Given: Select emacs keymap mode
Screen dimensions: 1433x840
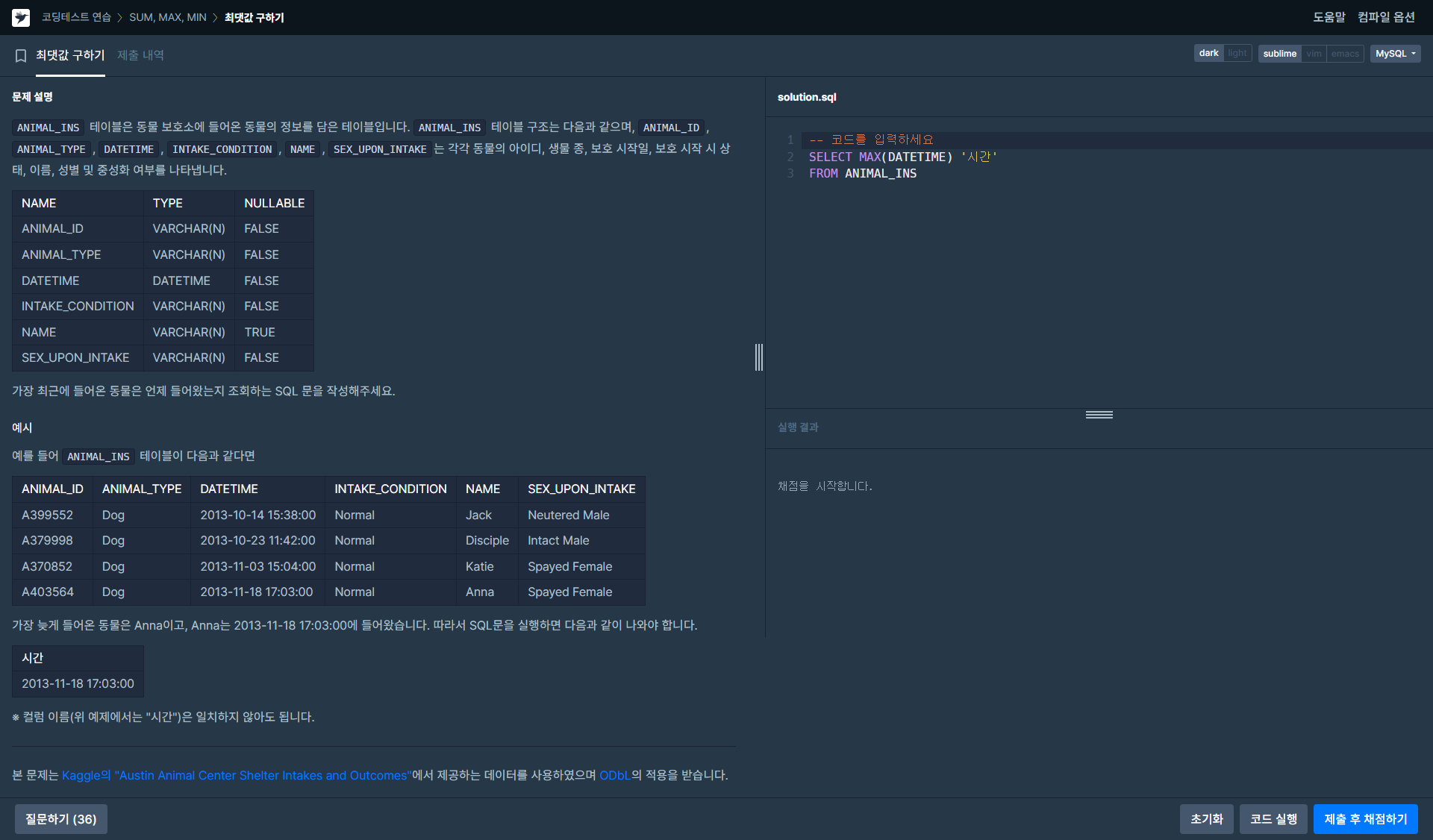Looking at the screenshot, I should (1345, 54).
